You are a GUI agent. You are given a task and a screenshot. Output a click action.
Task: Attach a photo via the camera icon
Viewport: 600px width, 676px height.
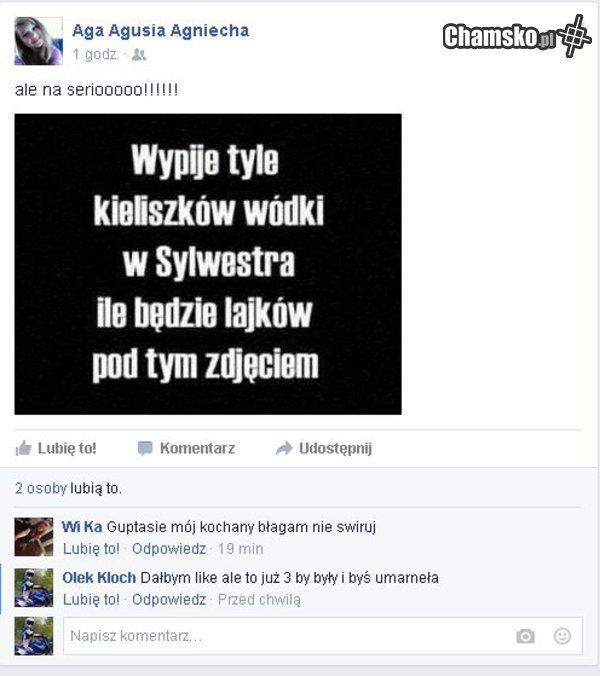click(x=525, y=636)
